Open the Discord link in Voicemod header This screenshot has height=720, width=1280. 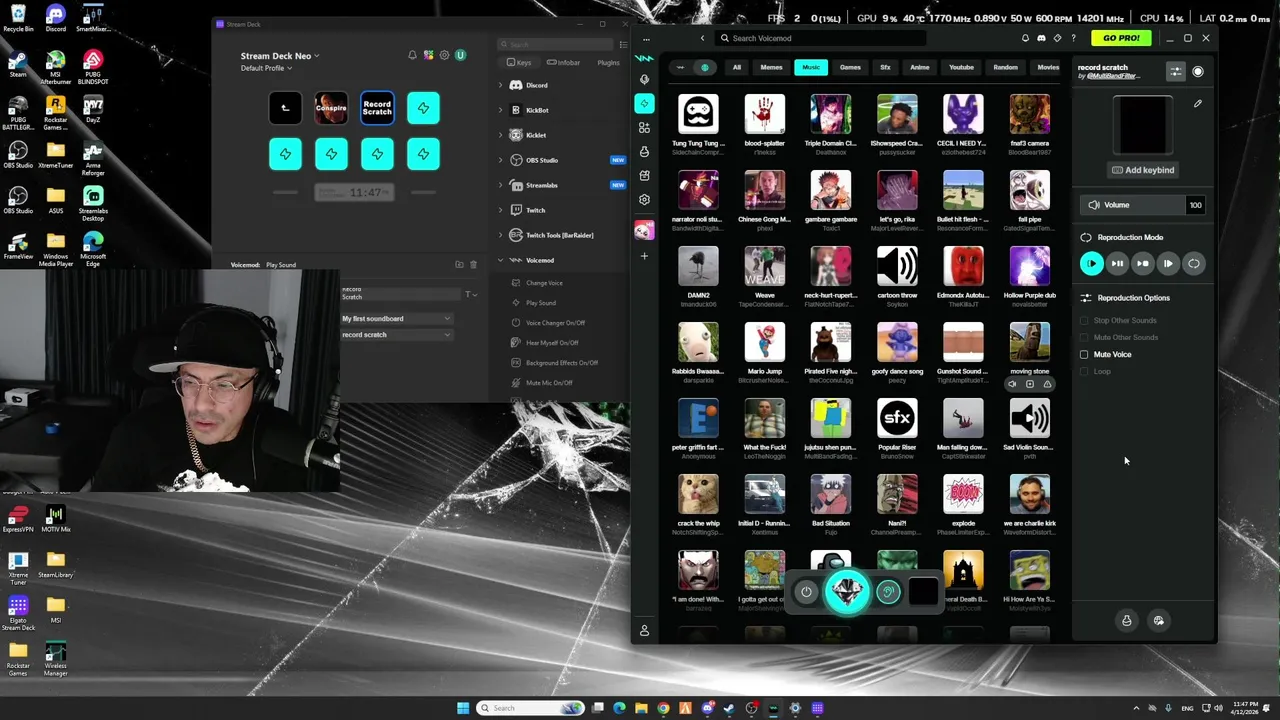click(1041, 38)
